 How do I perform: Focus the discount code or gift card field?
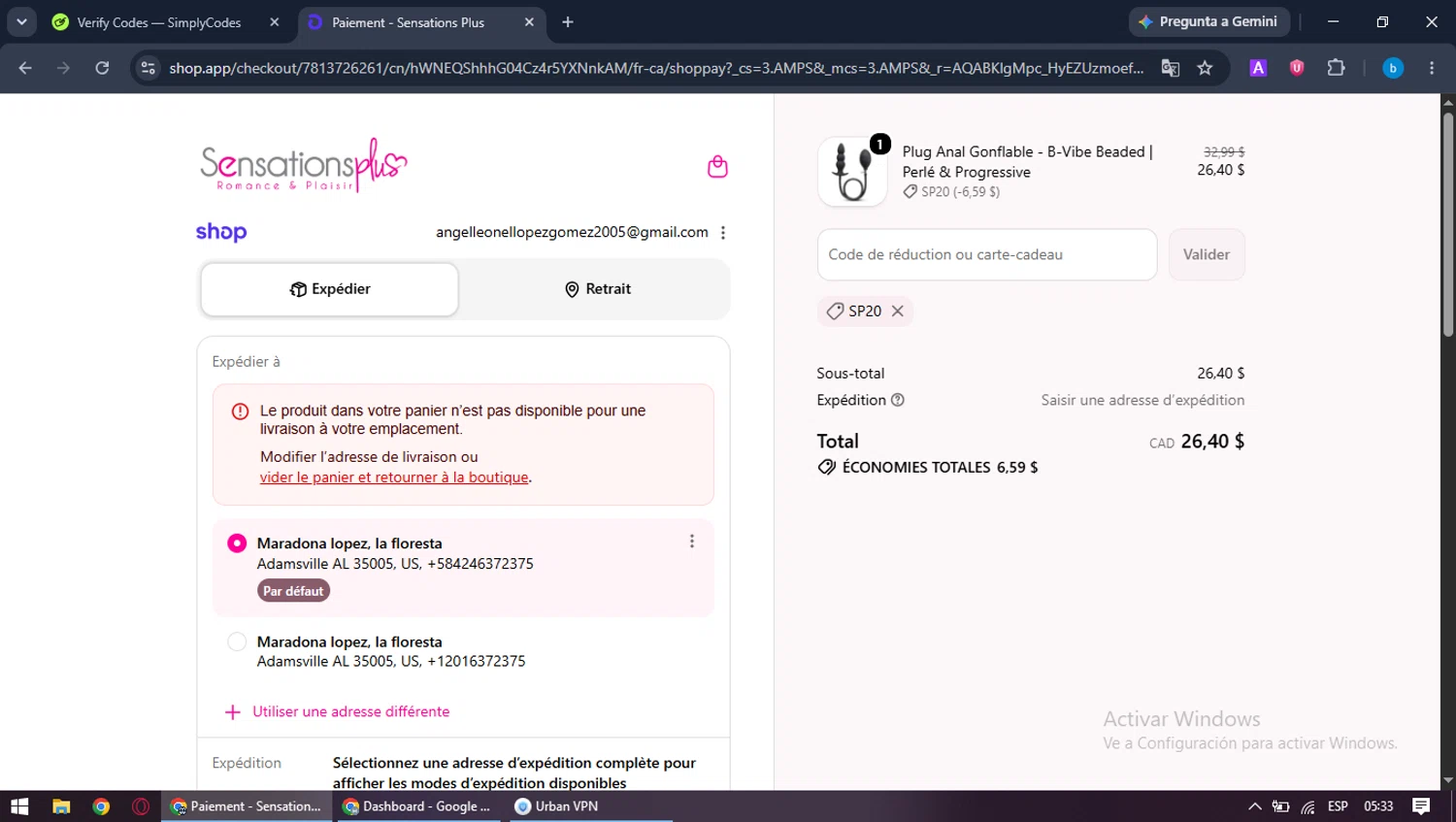click(x=987, y=254)
